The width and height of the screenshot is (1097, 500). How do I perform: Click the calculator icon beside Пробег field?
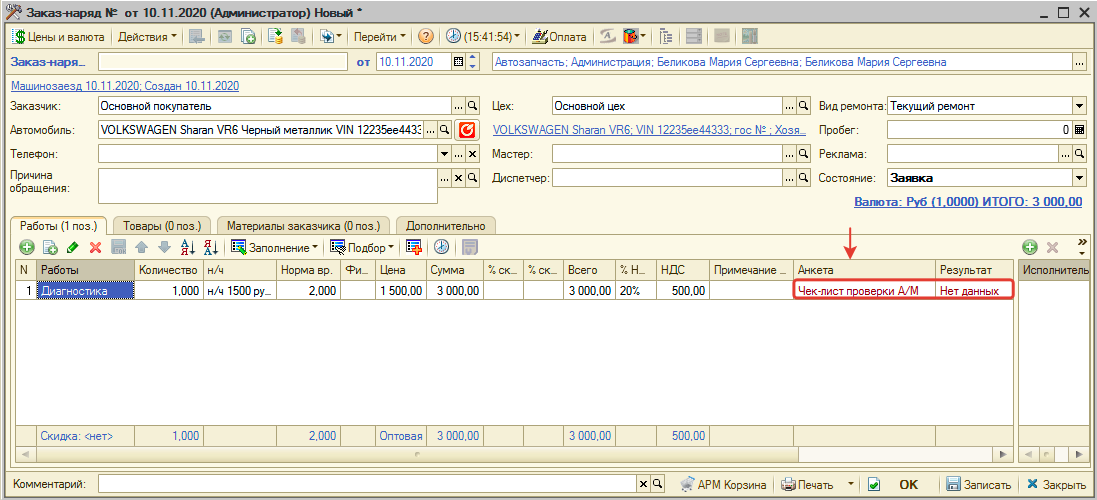pyautogui.click(x=1078, y=130)
